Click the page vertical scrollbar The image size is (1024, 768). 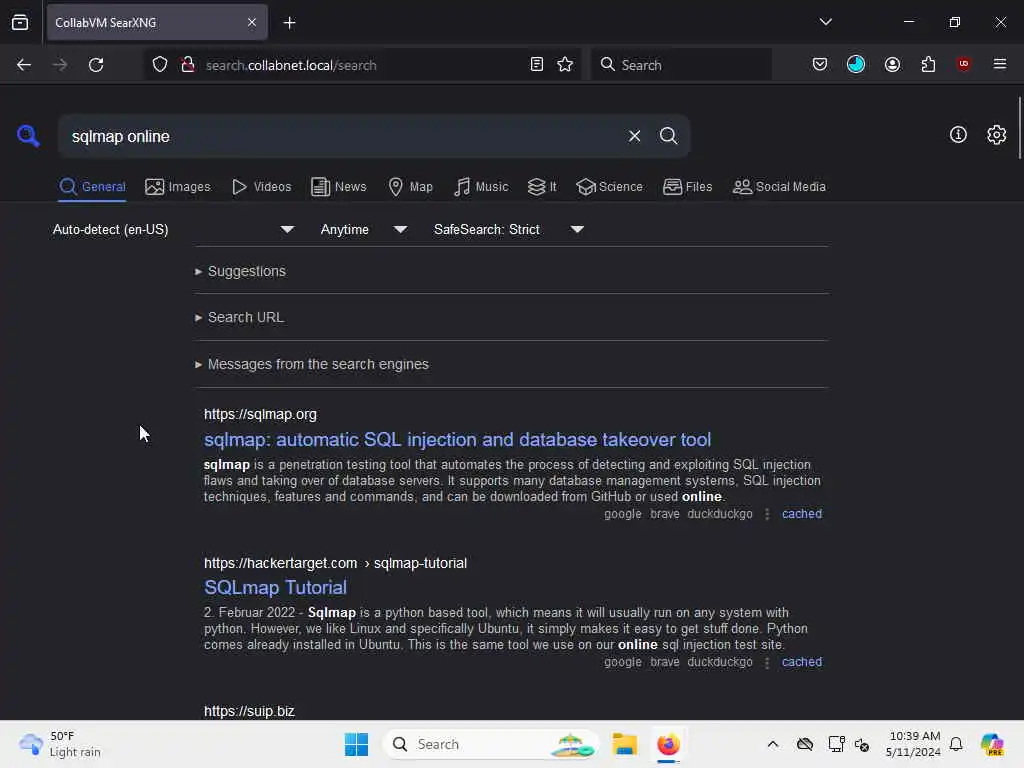click(1019, 127)
